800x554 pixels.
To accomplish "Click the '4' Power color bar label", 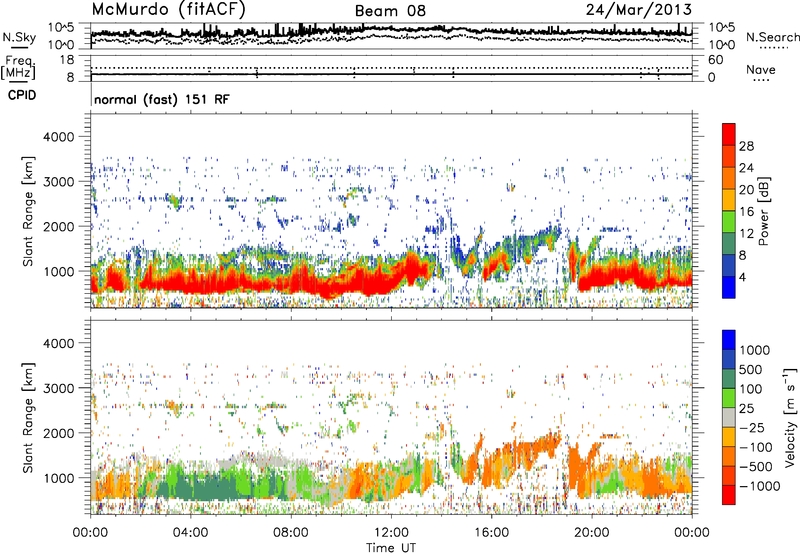I will tap(742, 278).
